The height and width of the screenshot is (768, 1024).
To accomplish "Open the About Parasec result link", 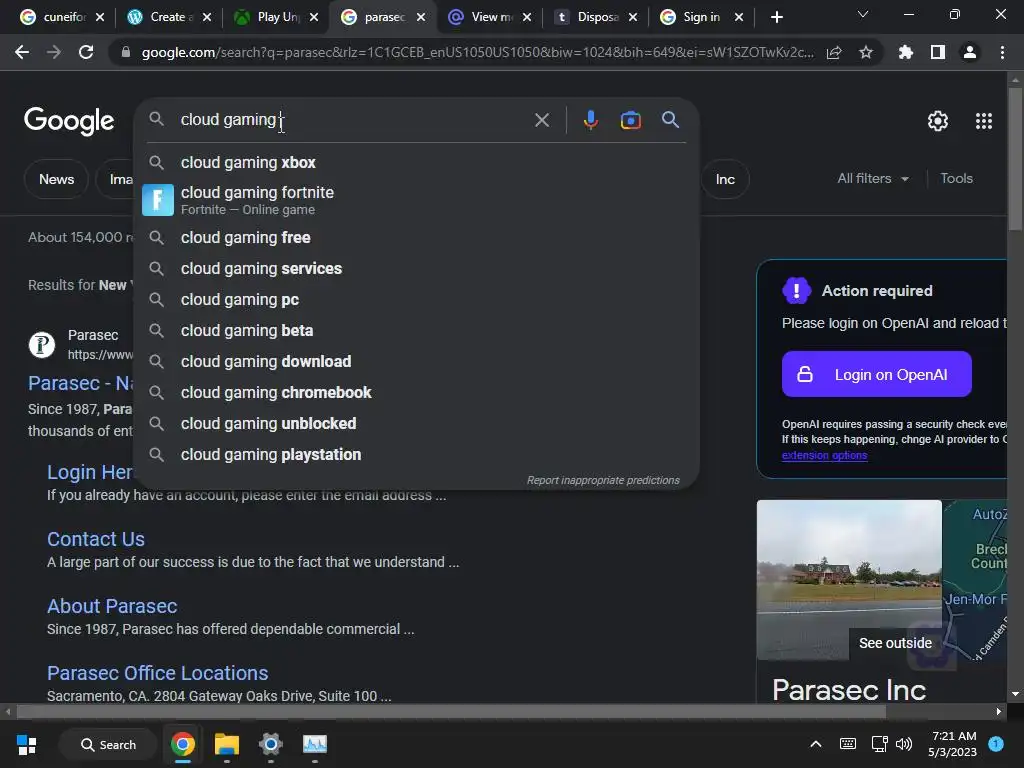I will 112,606.
